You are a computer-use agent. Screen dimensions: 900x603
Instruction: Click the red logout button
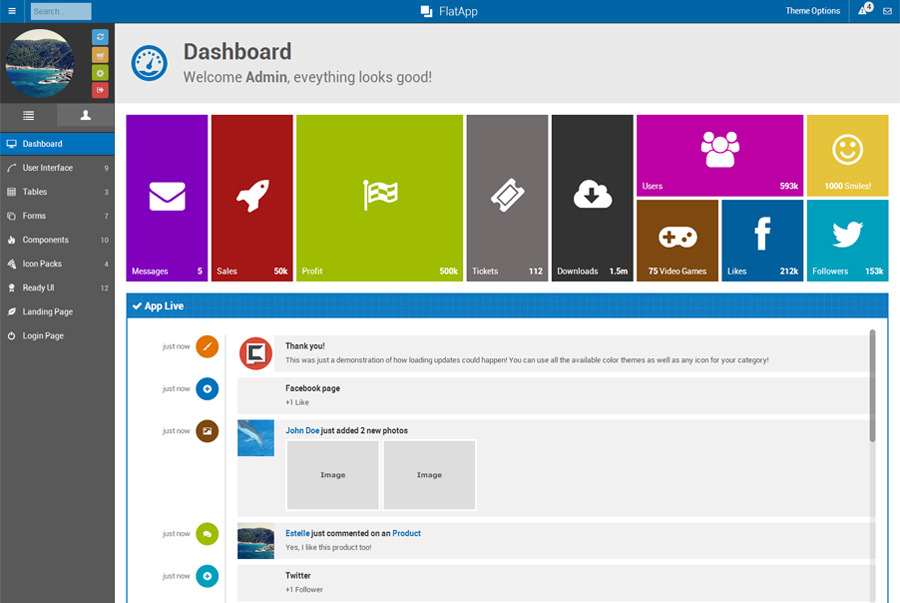tap(100, 90)
